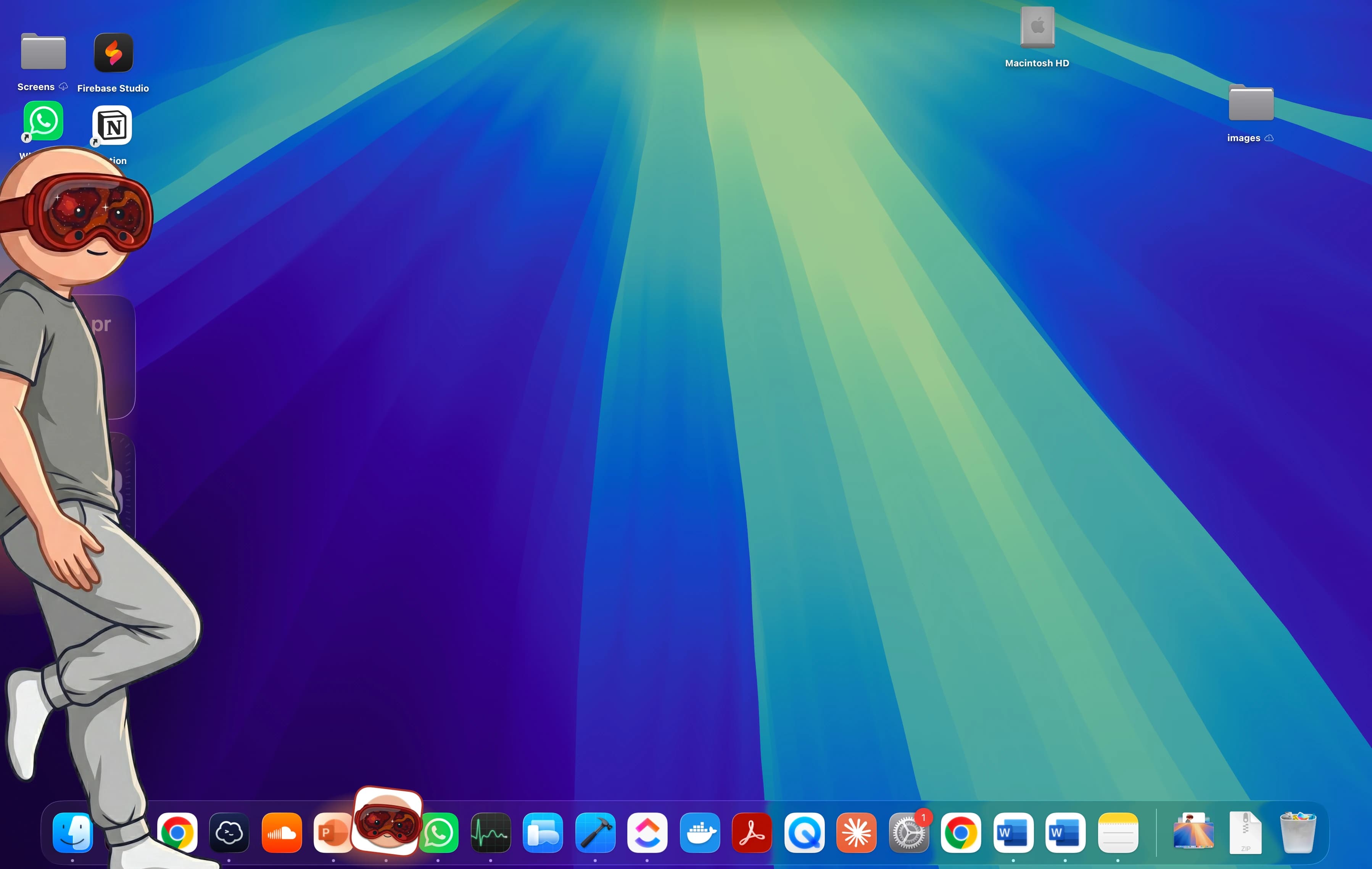Select the images folder on desktop
1372x869 pixels.
1251,104
